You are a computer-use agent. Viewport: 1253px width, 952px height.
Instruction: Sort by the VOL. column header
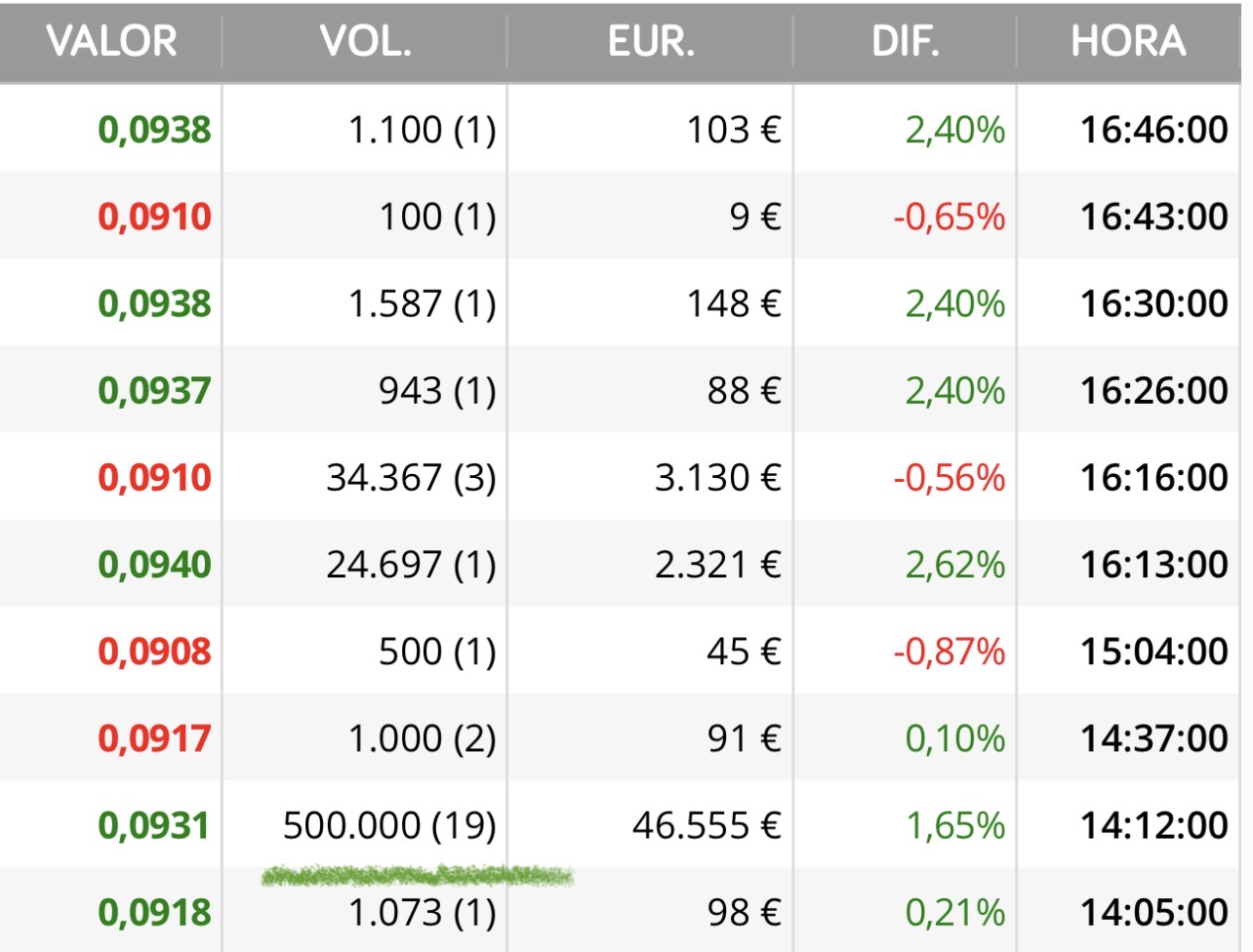click(x=366, y=42)
